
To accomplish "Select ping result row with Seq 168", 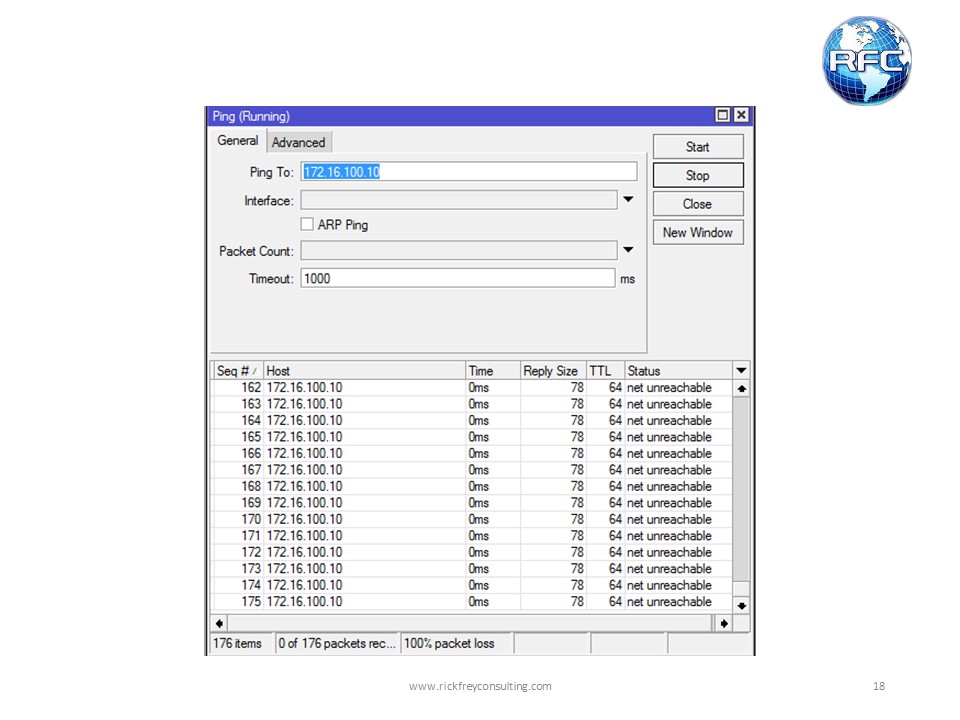I will click(471, 486).
